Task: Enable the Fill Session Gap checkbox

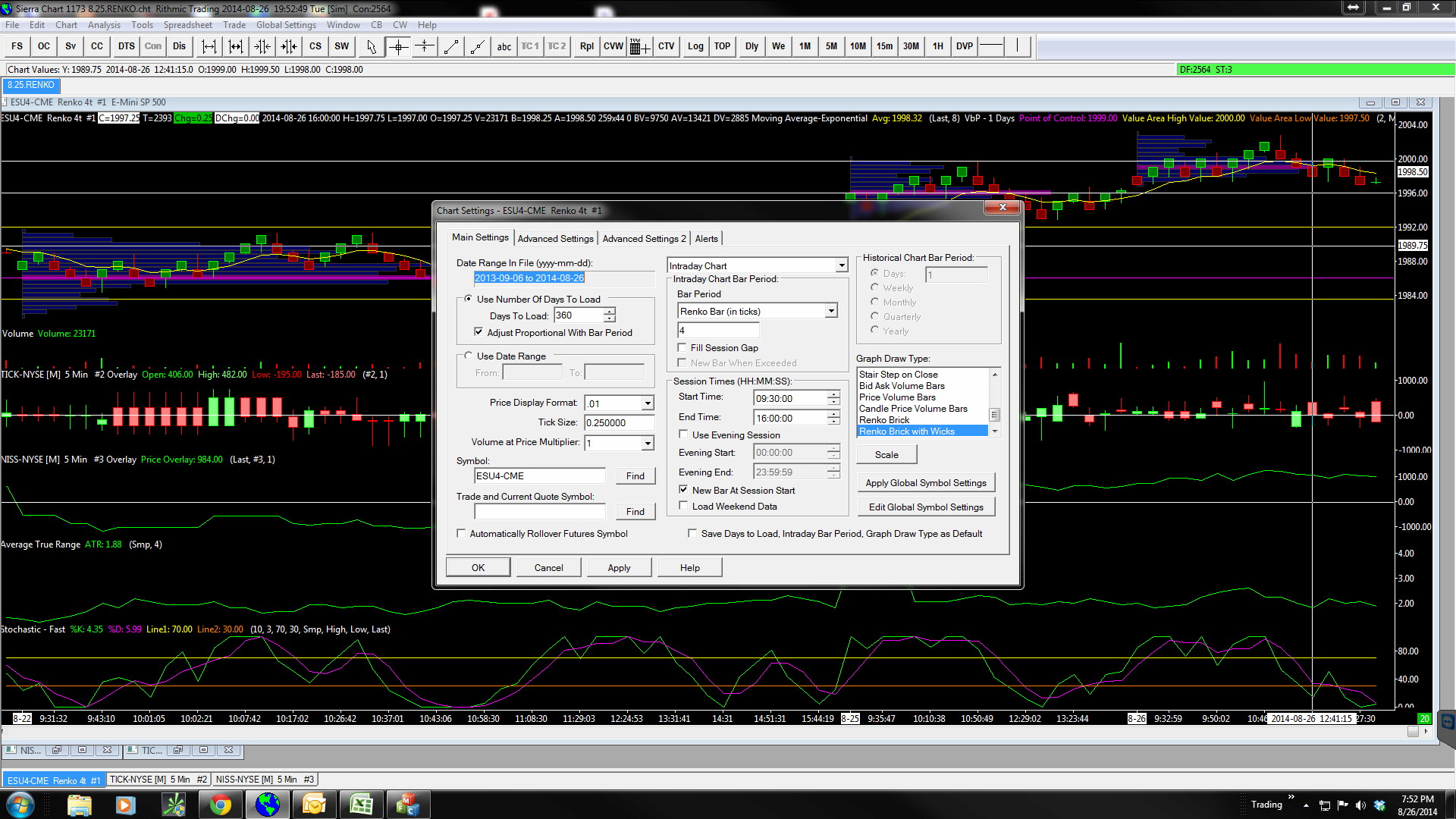Action: (682, 347)
